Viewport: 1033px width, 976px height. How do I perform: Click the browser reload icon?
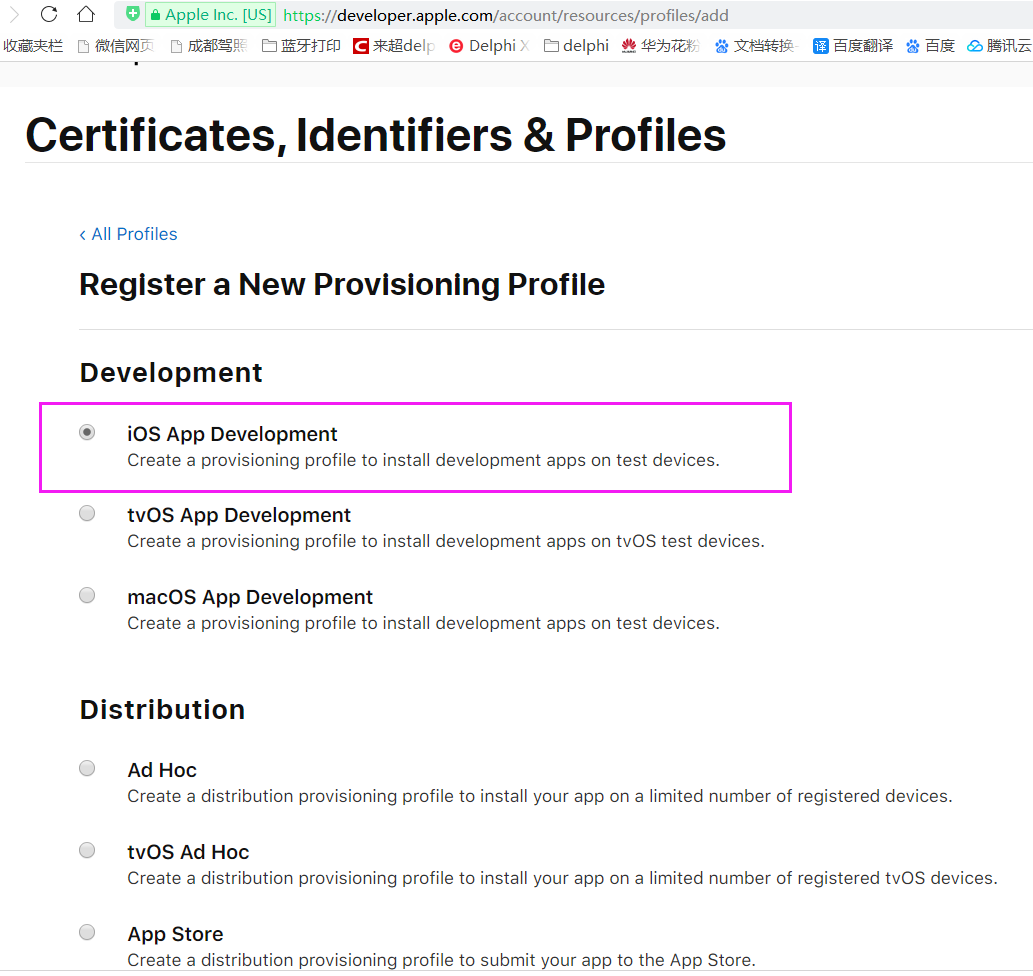[x=49, y=14]
